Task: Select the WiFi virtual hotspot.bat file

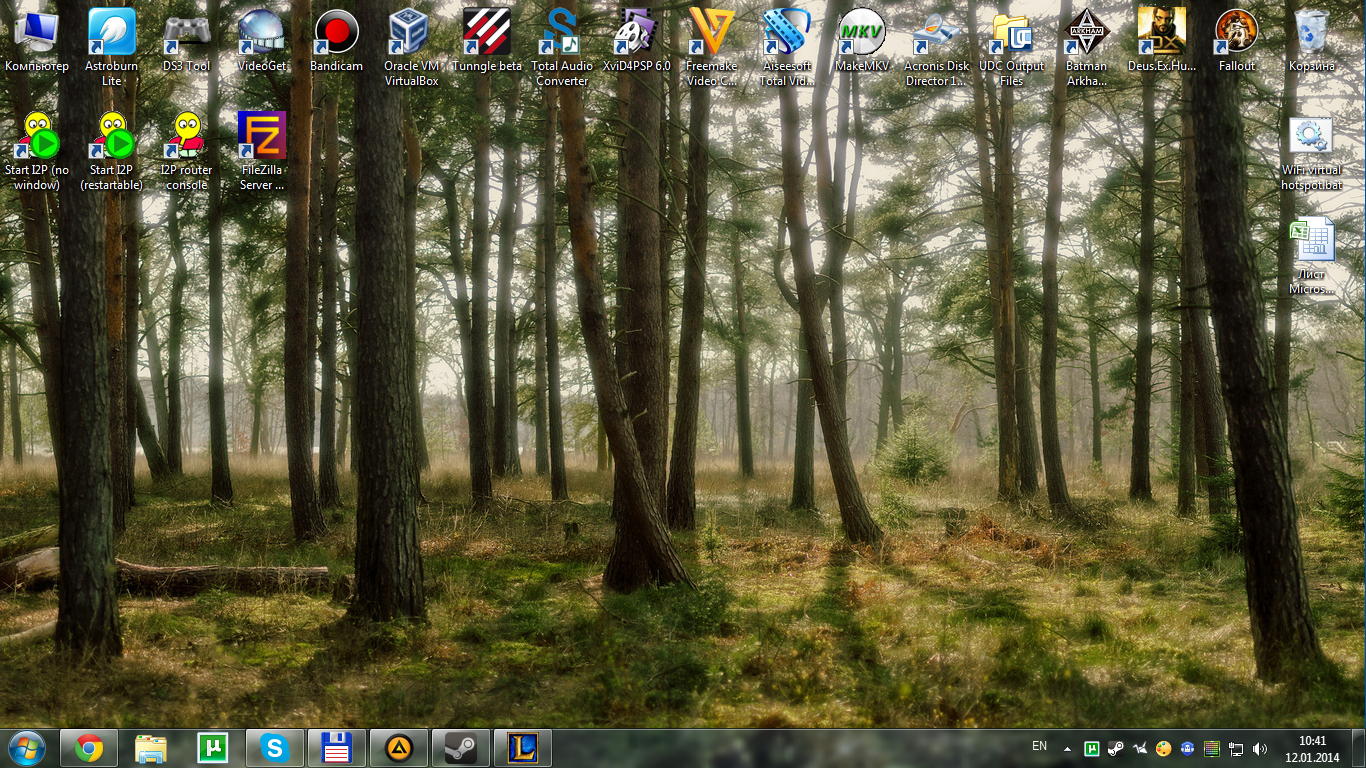Action: (1311, 137)
